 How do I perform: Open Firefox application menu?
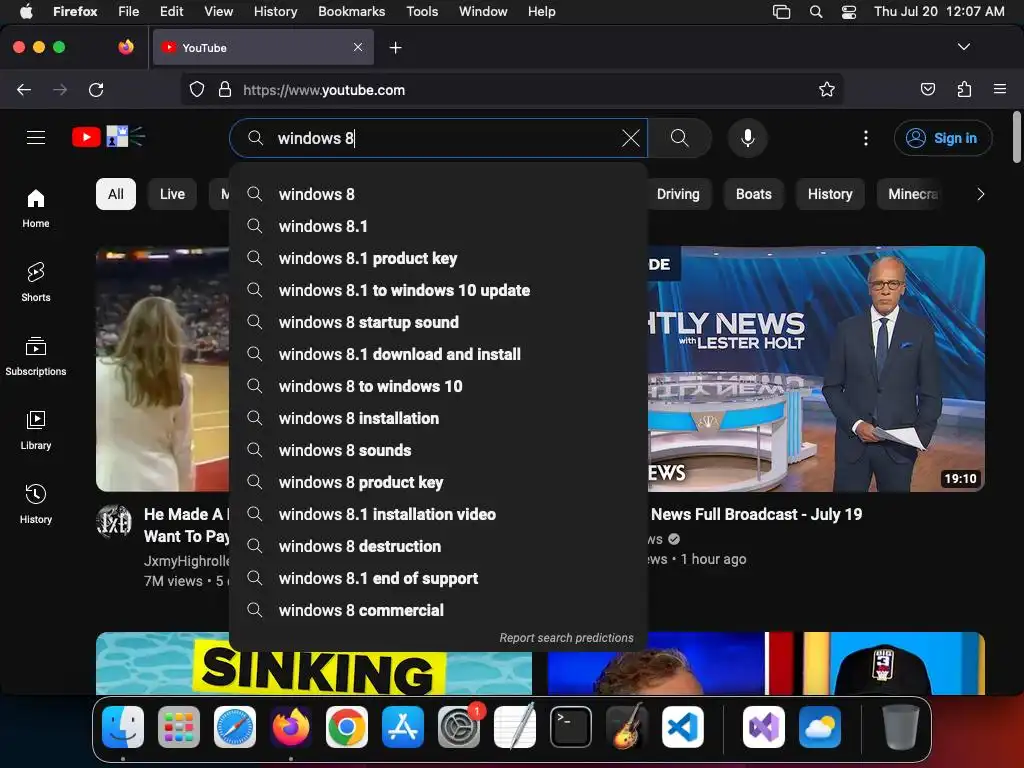tap(1000, 89)
